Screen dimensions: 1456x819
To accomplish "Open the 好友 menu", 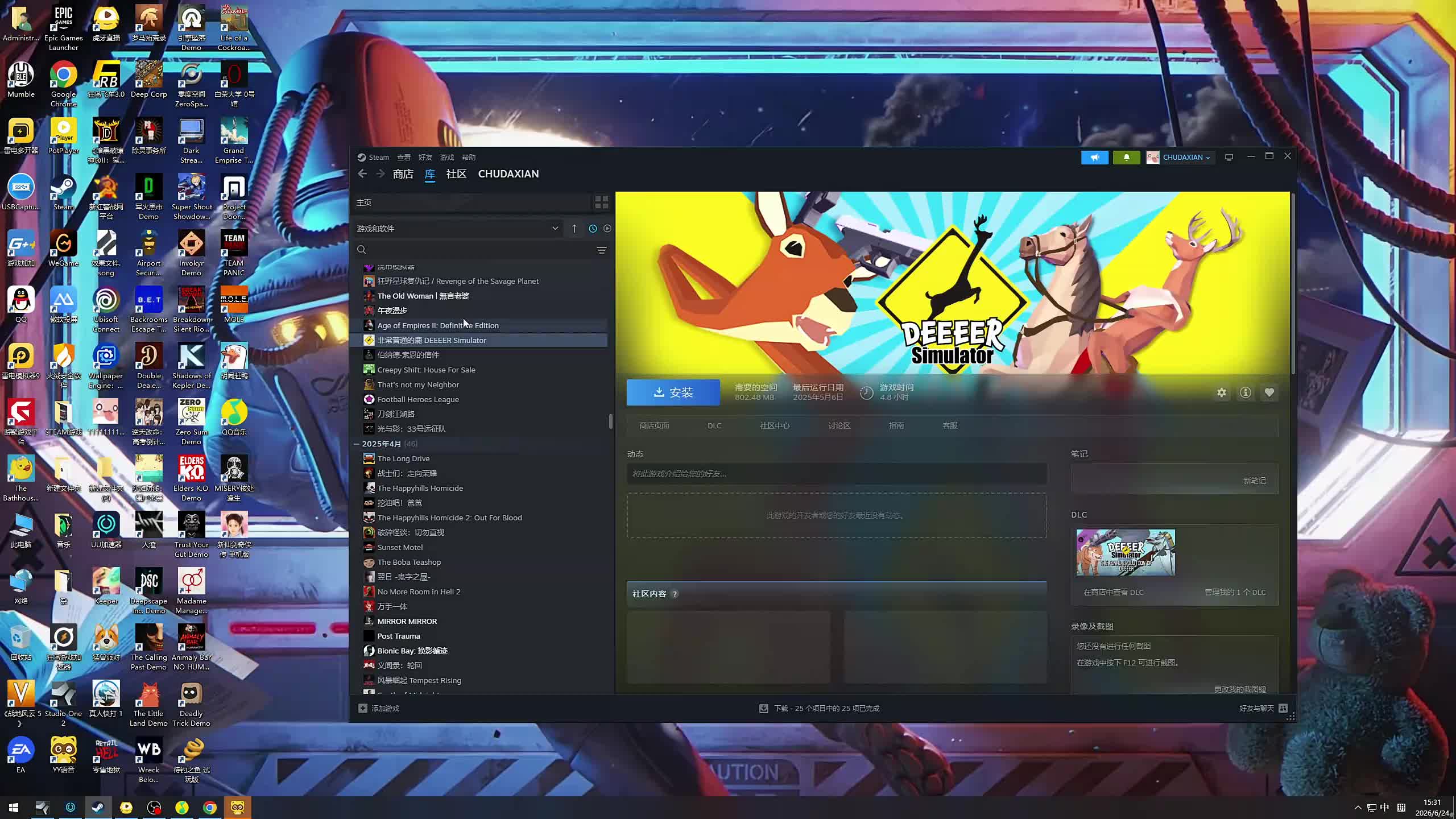I will pyautogui.click(x=425, y=158).
